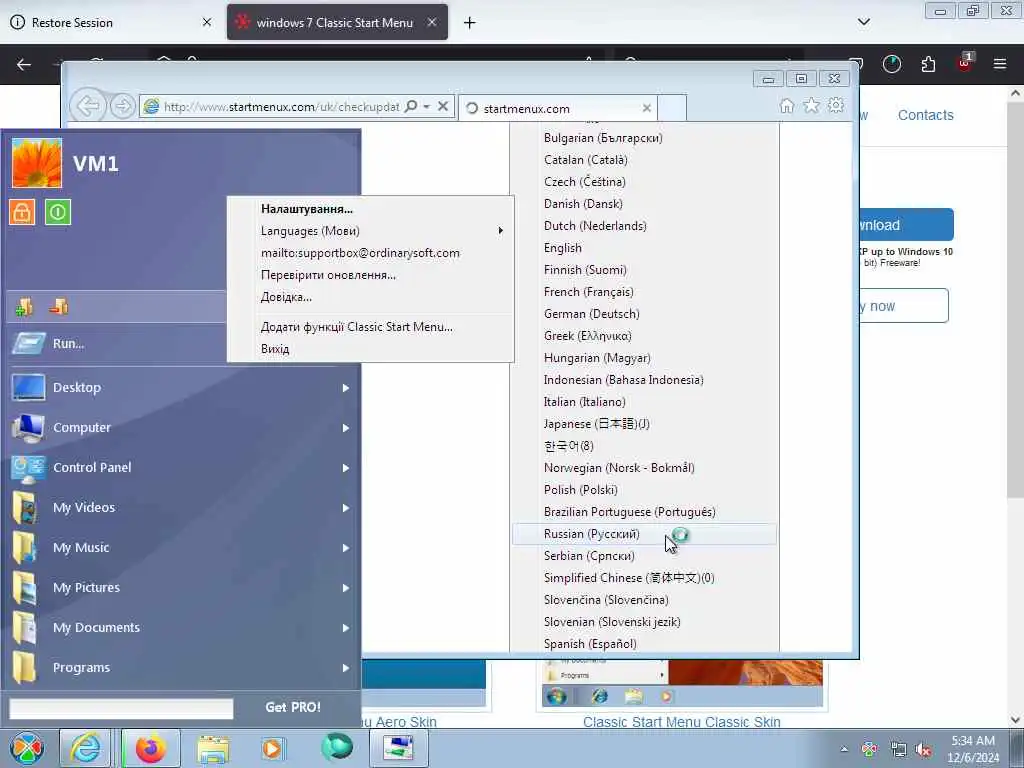Click the IE stop loading X icon
The height and width of the screenshot is (768, 1024).
click(x=443, y=106)
